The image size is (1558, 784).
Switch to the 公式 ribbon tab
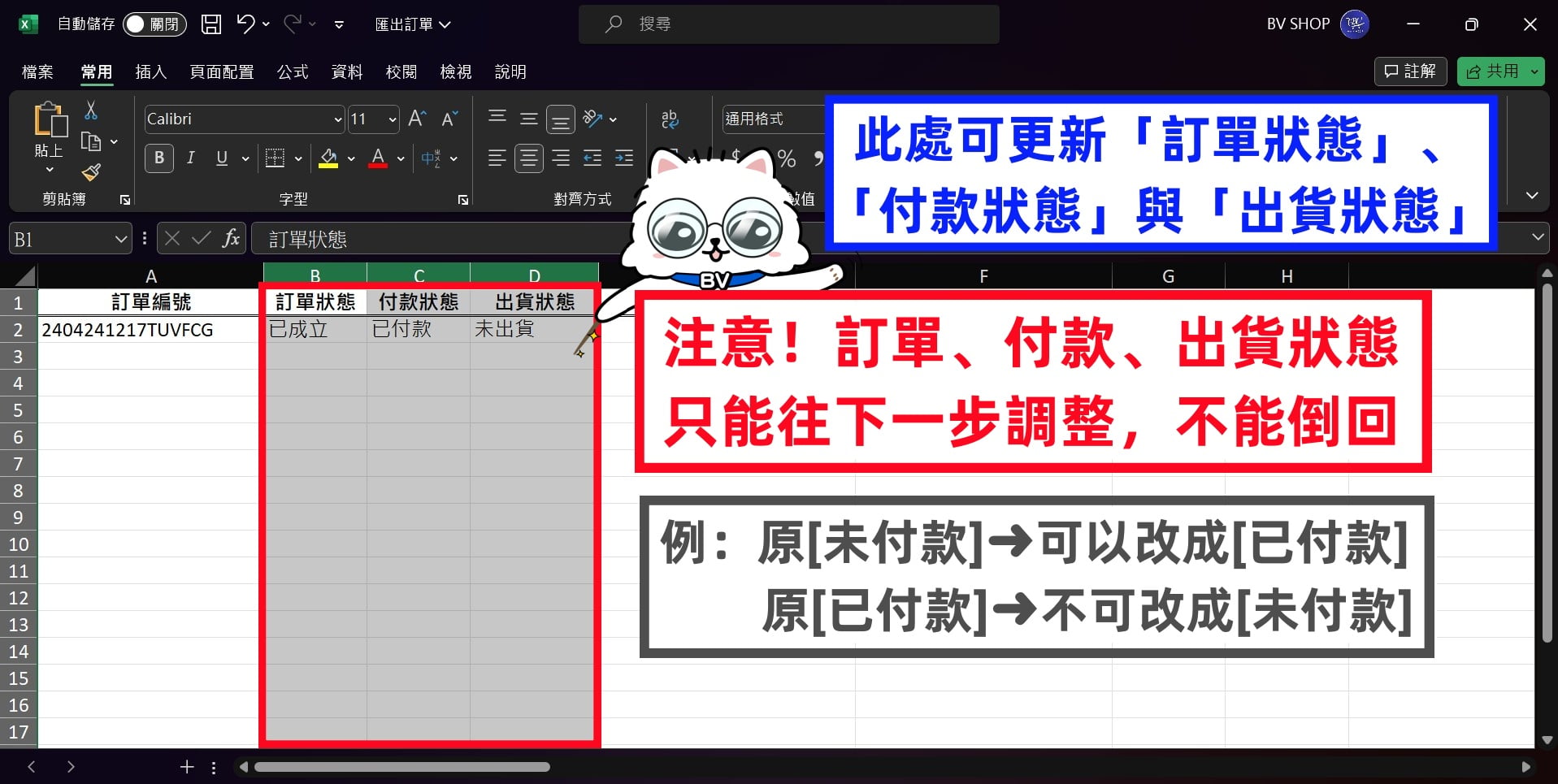tap(293, 71)
